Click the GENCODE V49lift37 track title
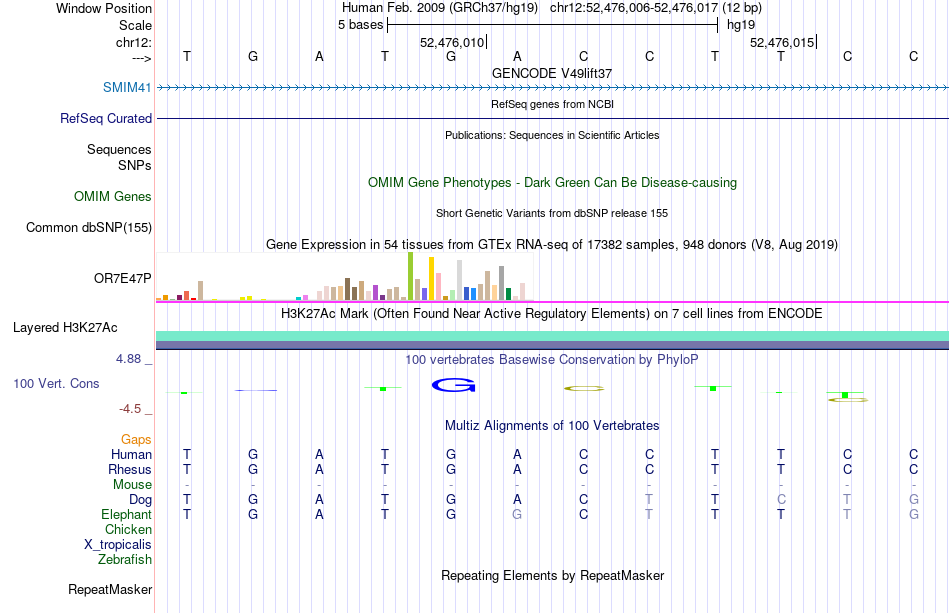 tap(552, 73)
